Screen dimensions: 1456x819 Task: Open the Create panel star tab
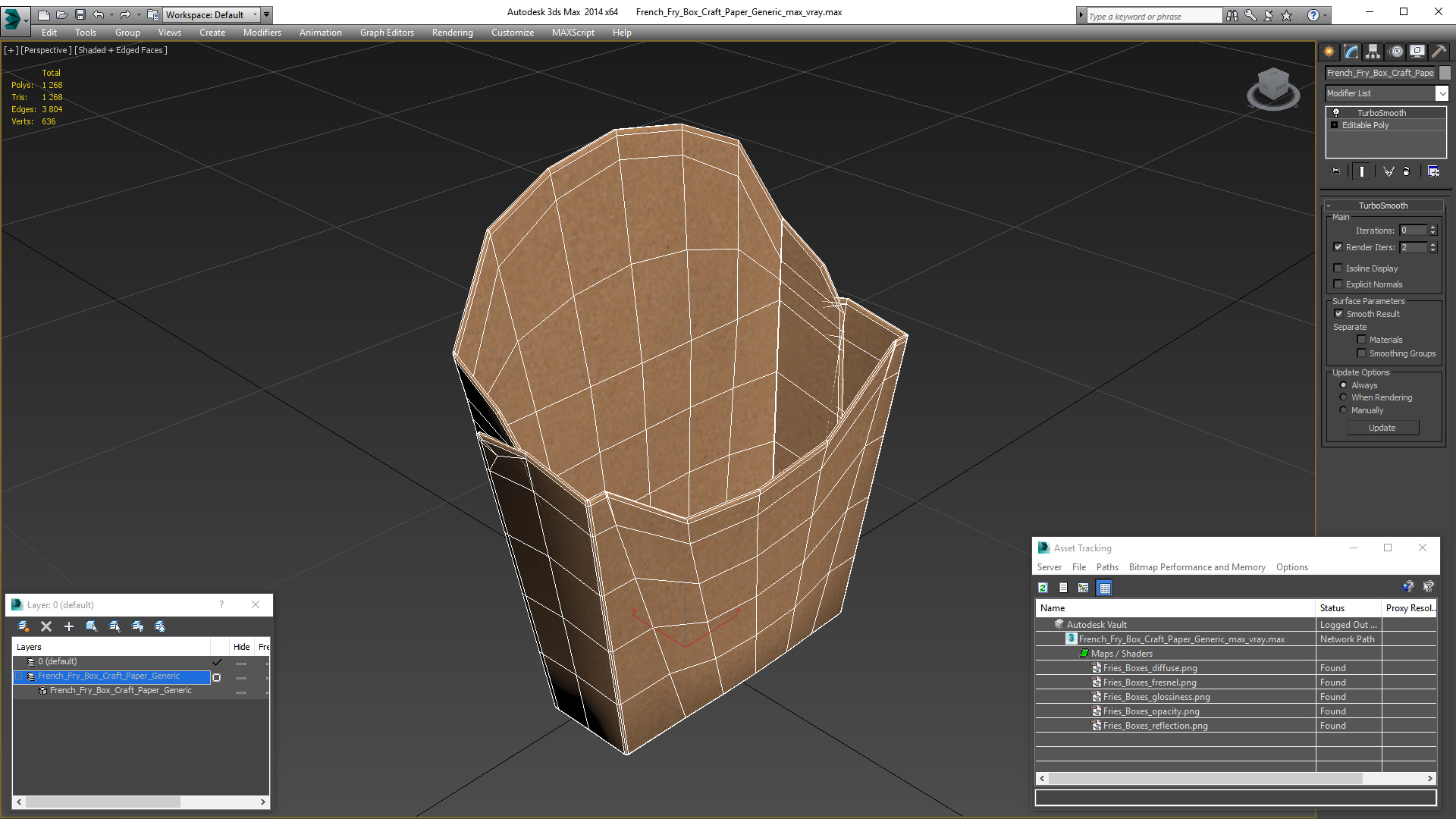[1329, 52]
